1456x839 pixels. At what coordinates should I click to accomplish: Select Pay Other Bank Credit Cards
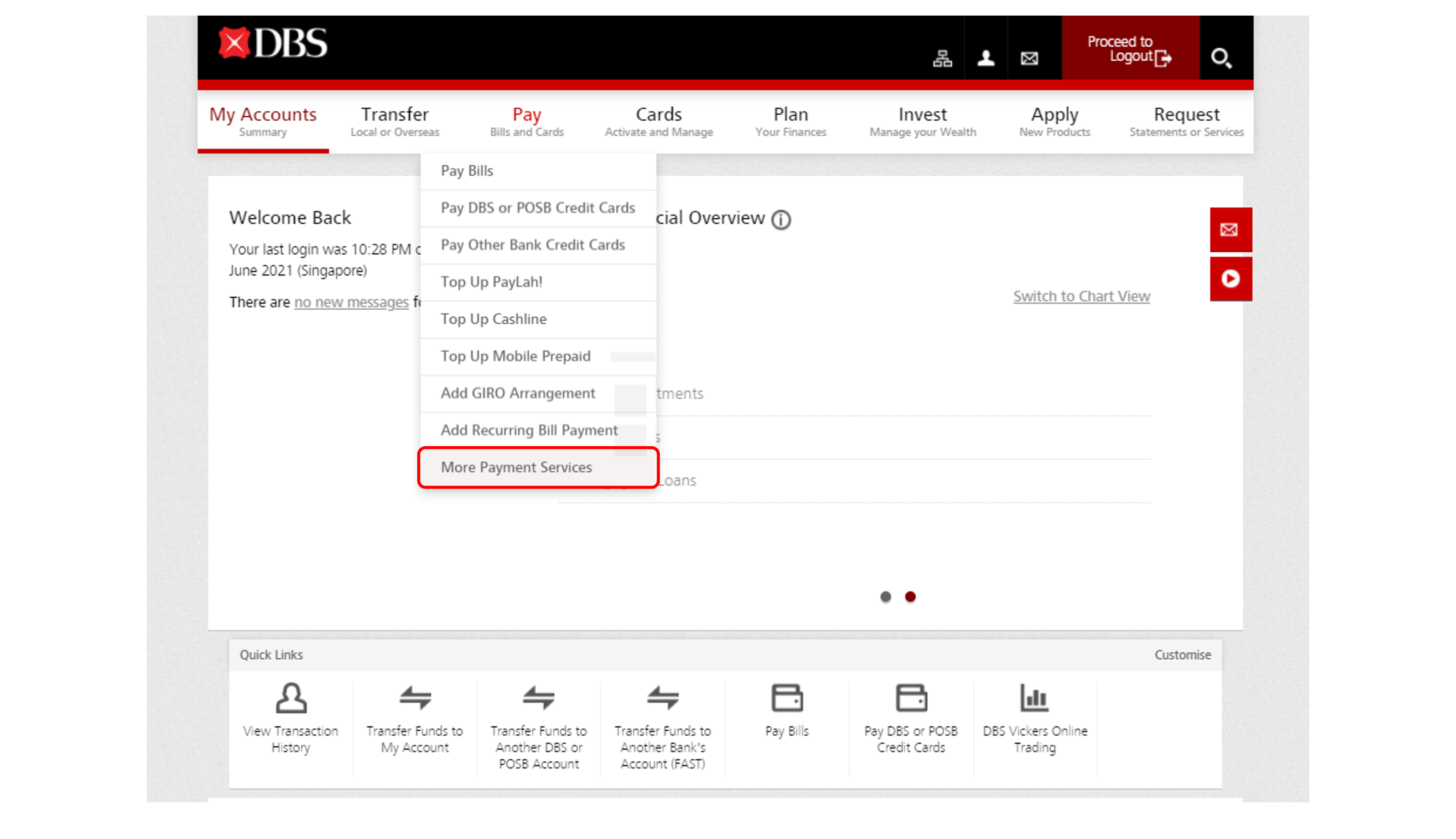[539, 245]
